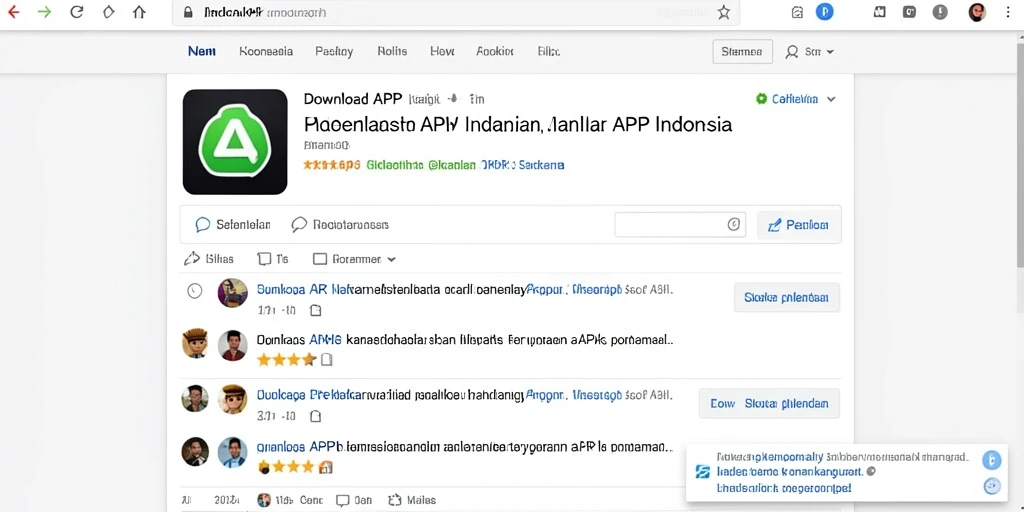Click the green A app logo
The width and height of the screenshot is (1024, 512).
click(x=235, y=142)
